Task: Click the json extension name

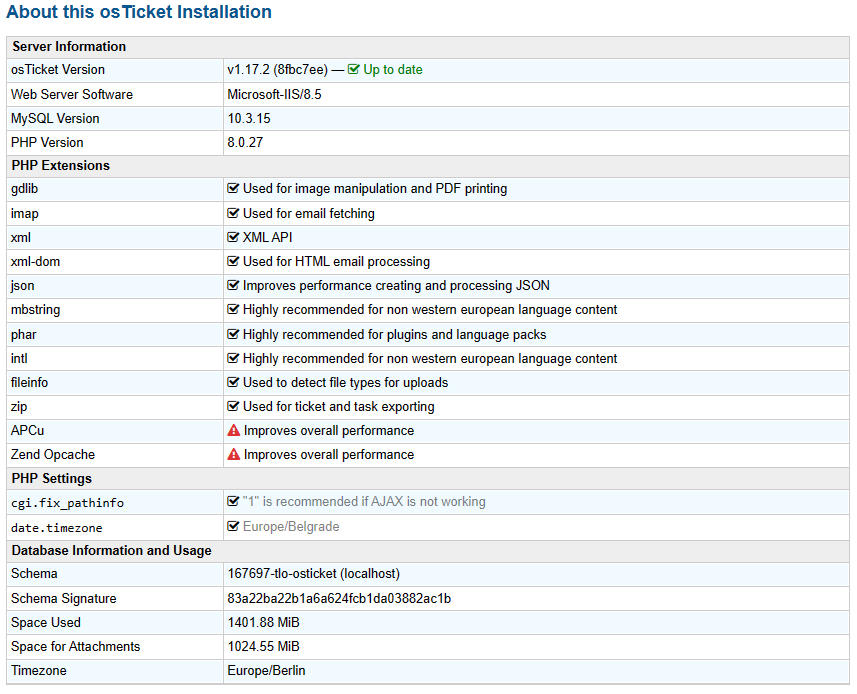Action: coord(22,286)
